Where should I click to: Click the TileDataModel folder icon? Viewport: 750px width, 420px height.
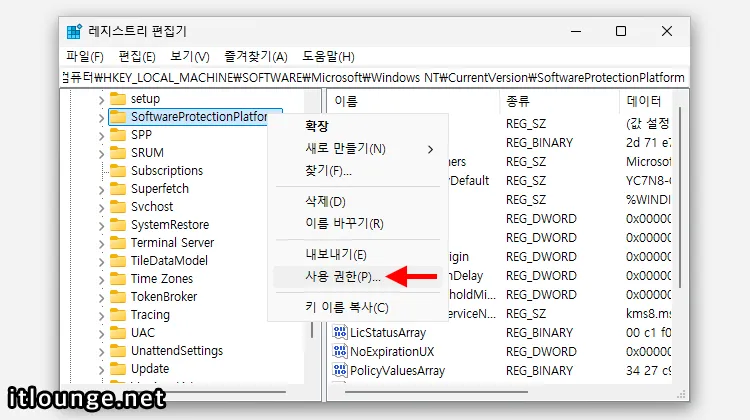[x=118, y=261]
